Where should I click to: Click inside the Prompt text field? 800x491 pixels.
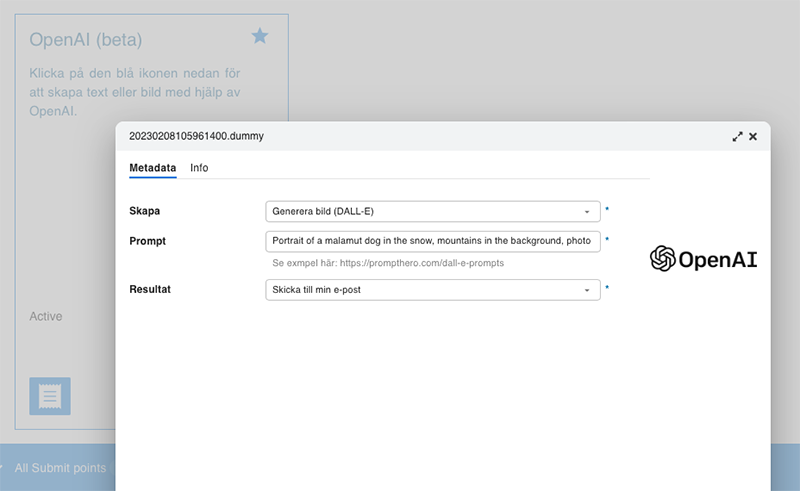click(432, 241)
